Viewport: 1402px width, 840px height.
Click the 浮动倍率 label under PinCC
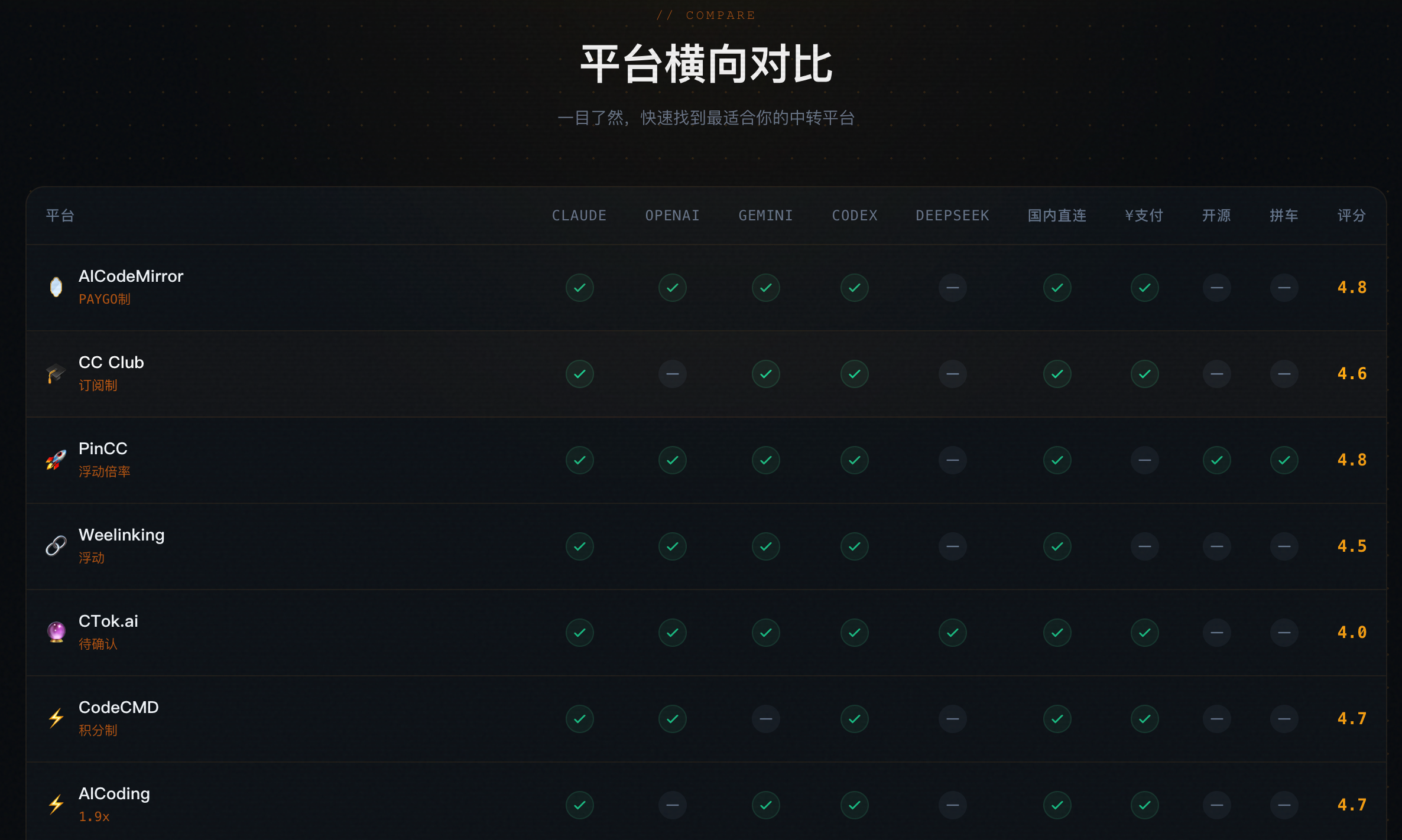click(105, 471)
